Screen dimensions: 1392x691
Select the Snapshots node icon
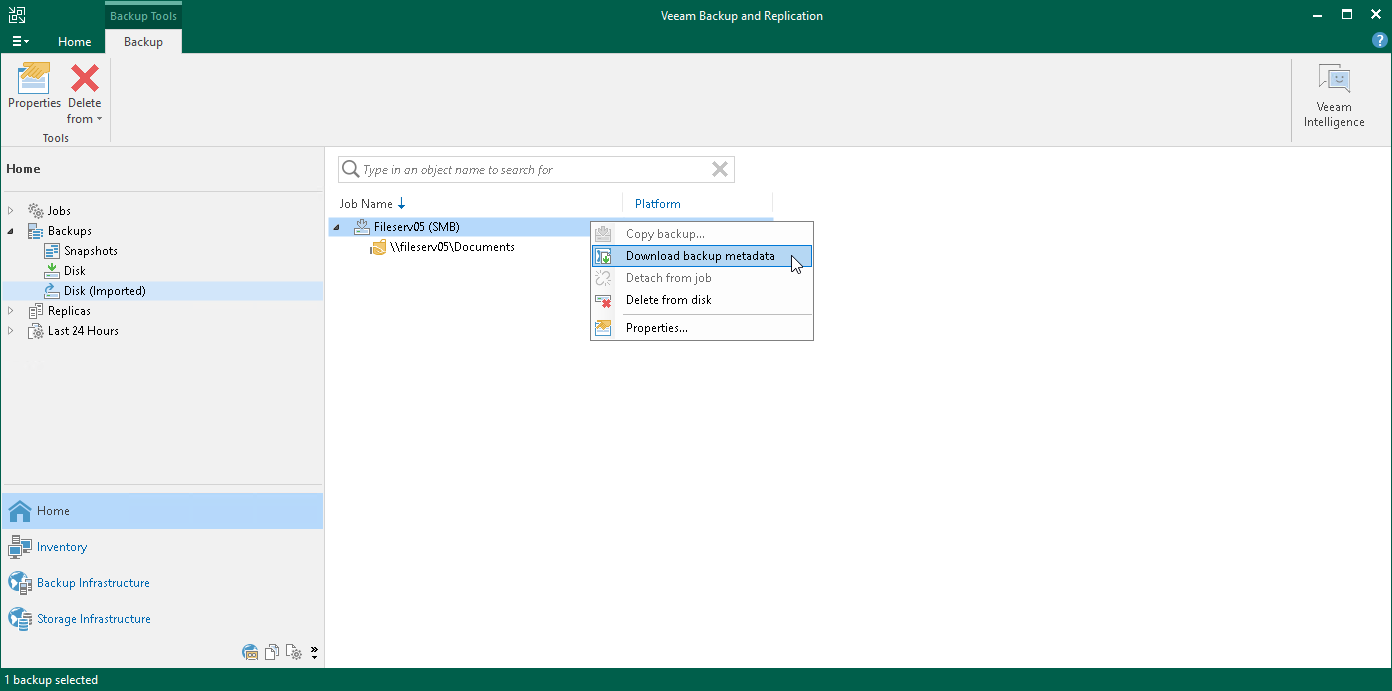(50, 251)
